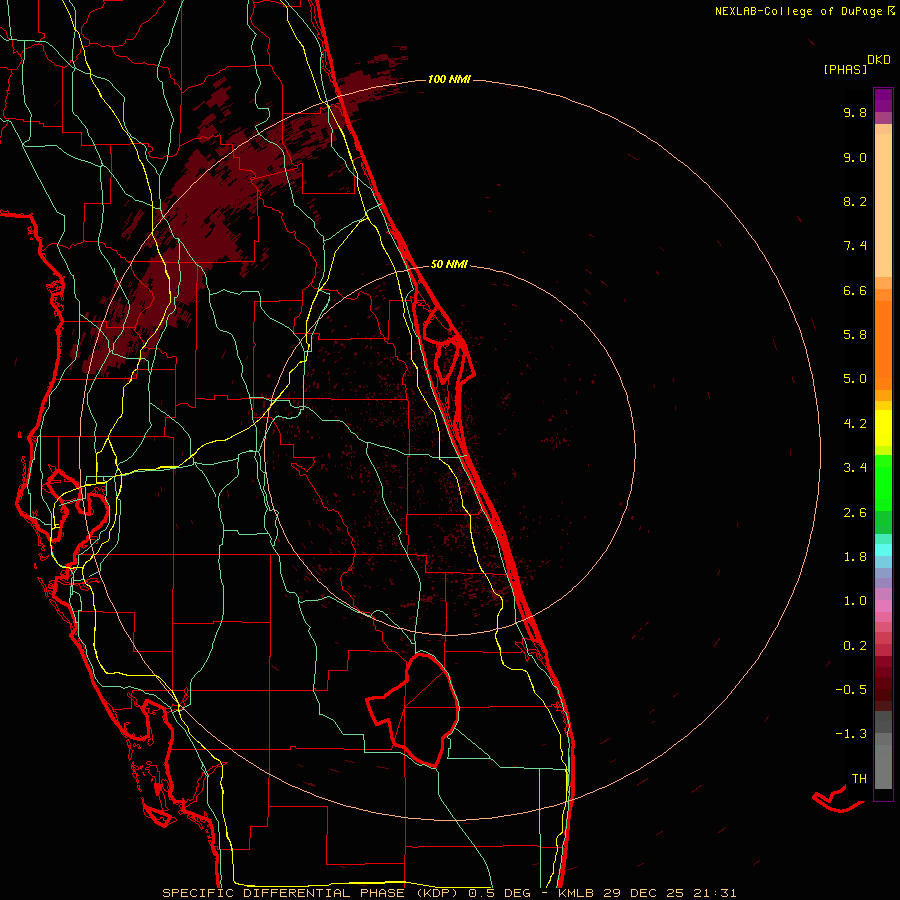Click the 100 NMI range ring label
The image size is (900, 900).
point(449,79)
